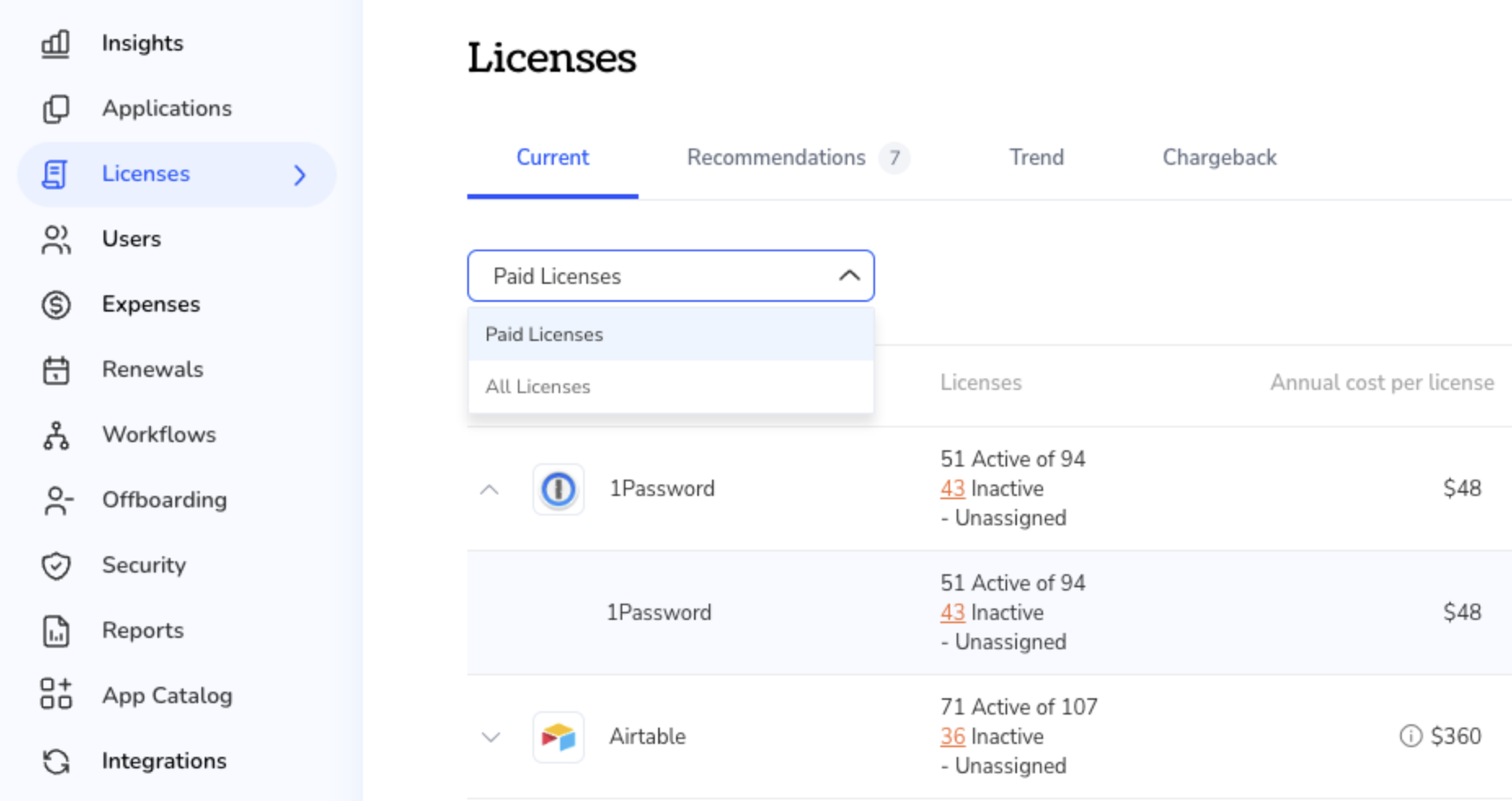Select the Users people icon

[55, 240]
